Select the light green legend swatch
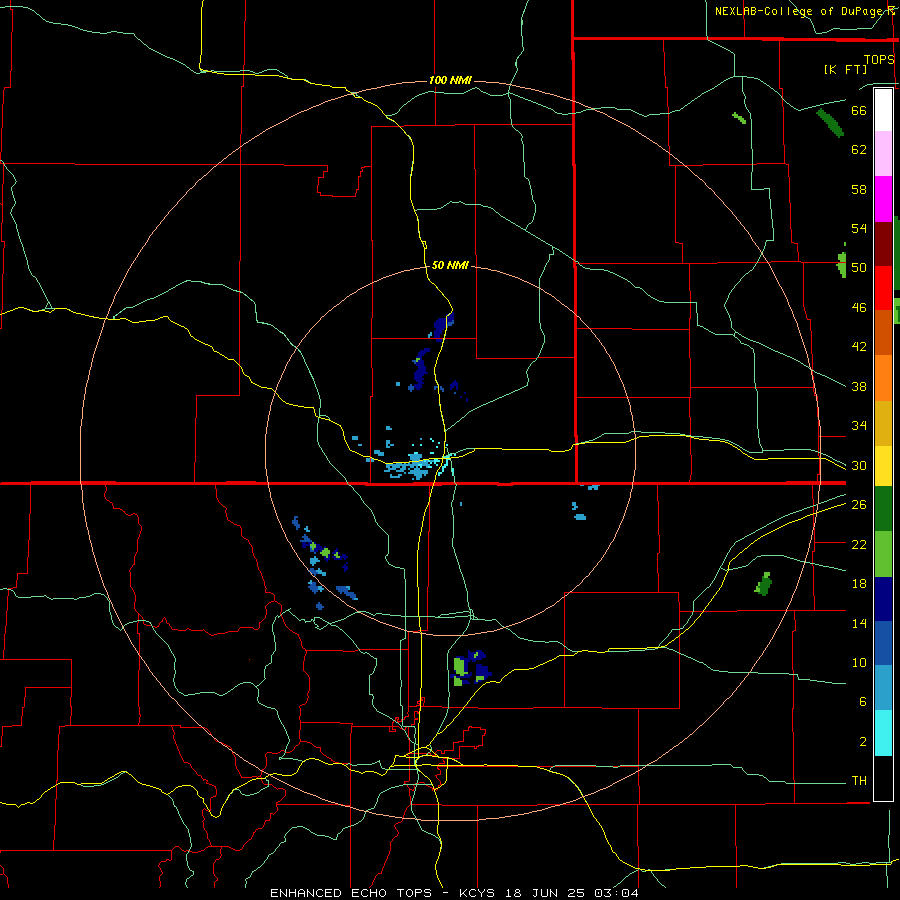Viewport: 900px width, 900px height. point(883,554)
